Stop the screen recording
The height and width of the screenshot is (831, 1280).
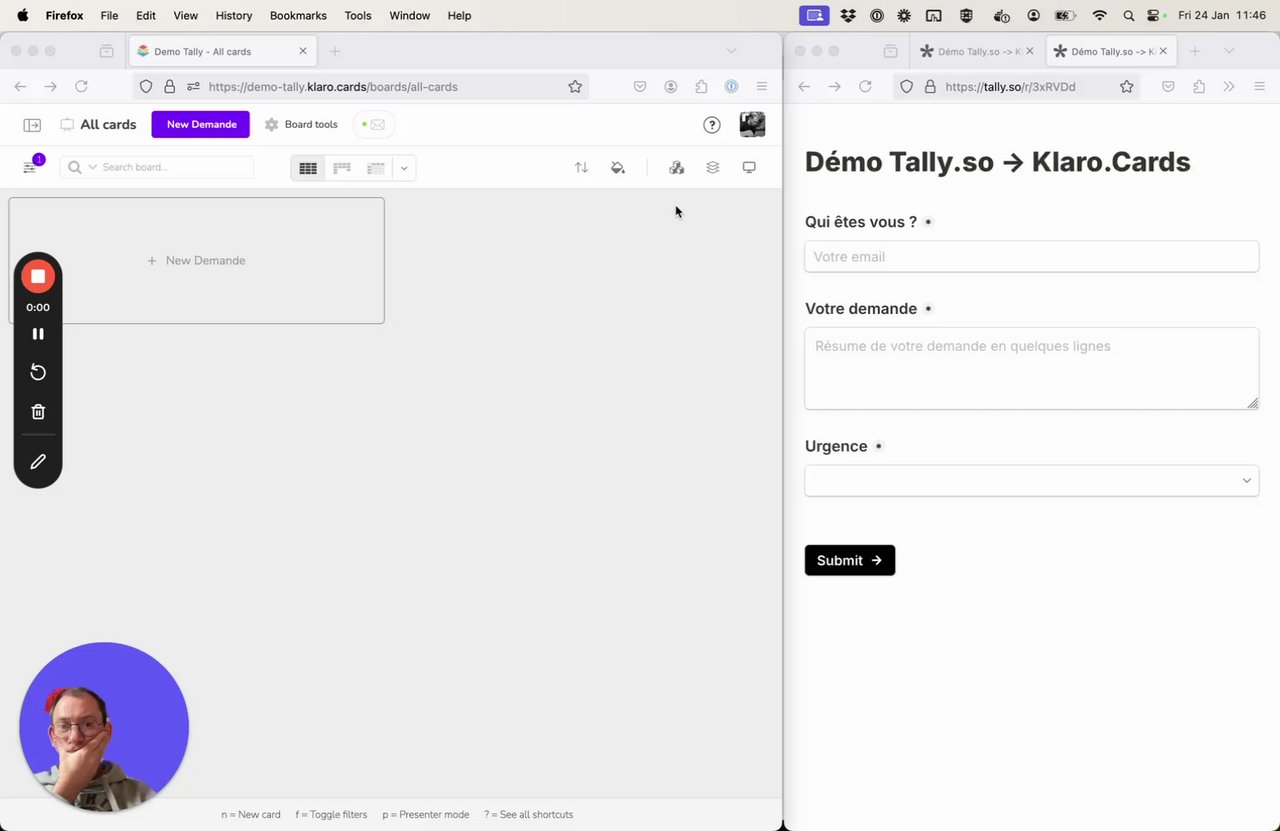click(x=38, y=276)
